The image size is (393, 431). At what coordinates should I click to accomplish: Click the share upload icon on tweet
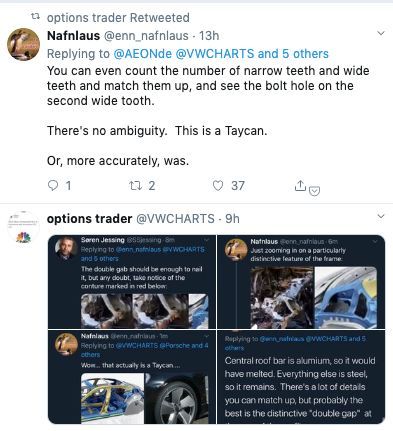[300, 185]
